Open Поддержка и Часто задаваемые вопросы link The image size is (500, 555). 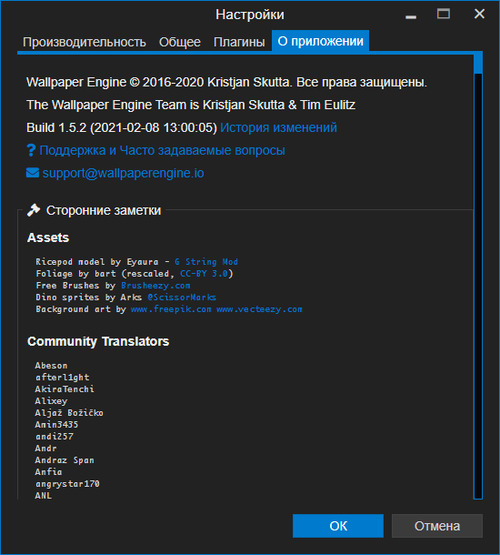(162, 150)
